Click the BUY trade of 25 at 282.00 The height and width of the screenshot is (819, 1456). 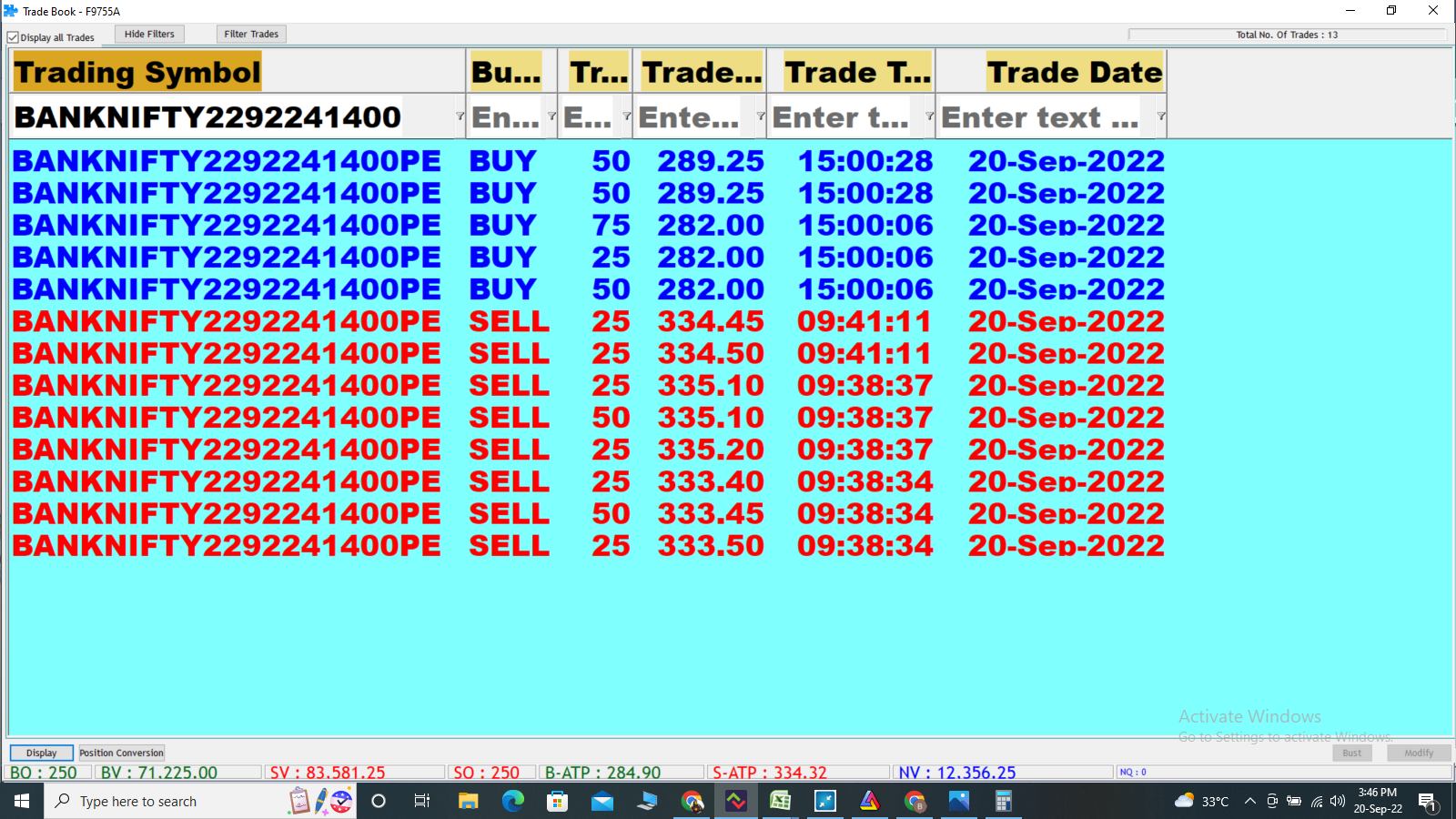(x=588, y=258)
